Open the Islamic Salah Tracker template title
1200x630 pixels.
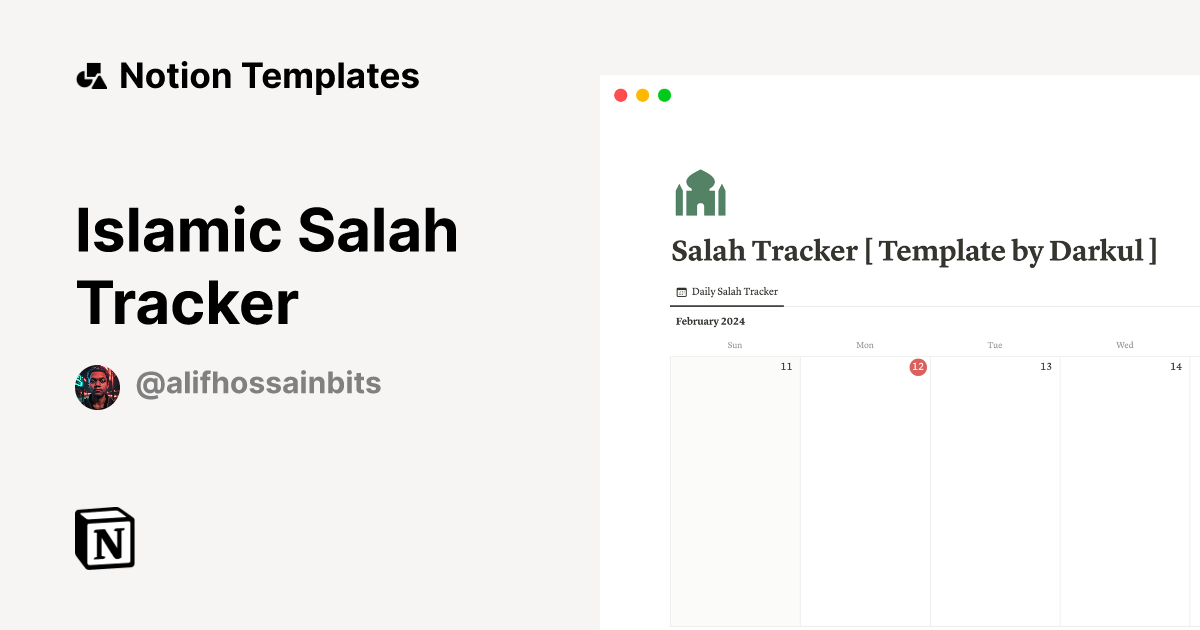pyautogui.click(x=267, y=267)
